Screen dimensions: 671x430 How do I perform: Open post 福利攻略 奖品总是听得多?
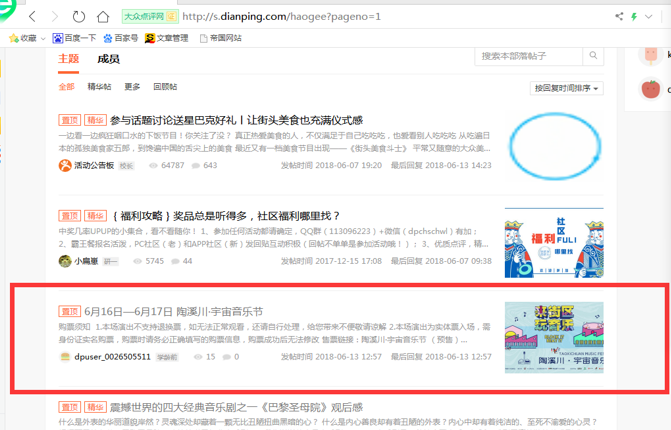pos(226,216)
